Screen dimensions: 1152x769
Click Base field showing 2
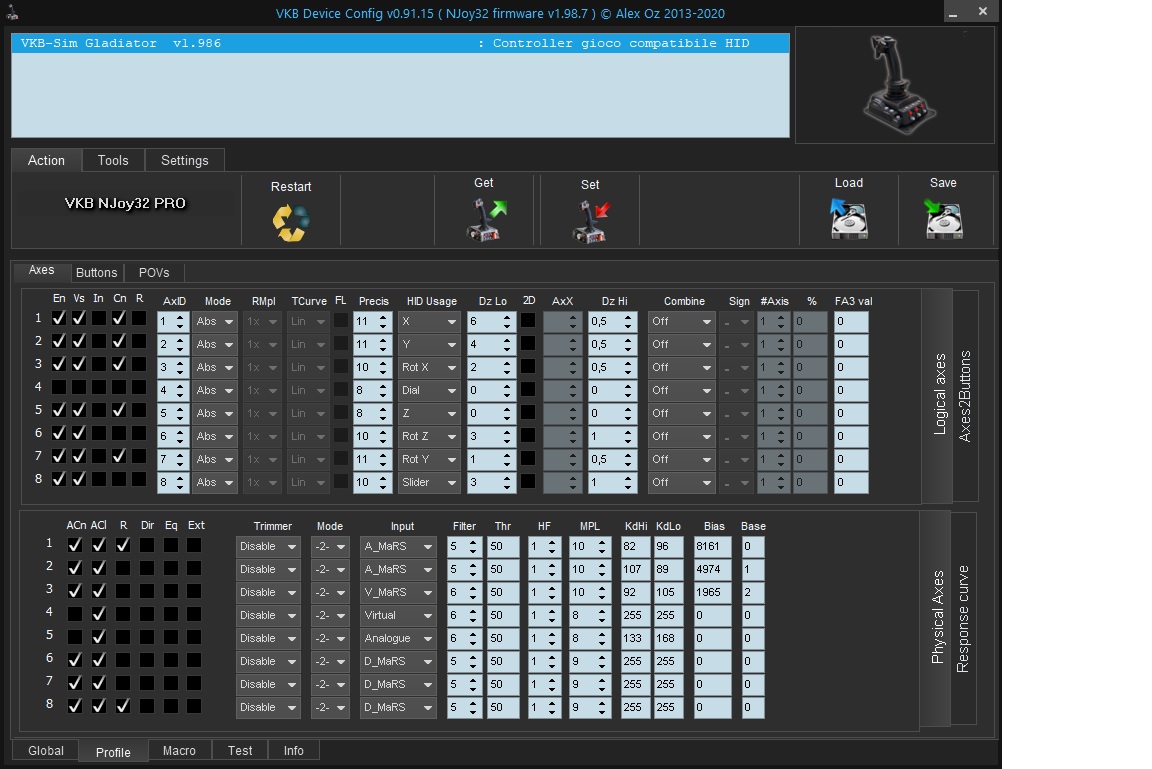[752, 592]
